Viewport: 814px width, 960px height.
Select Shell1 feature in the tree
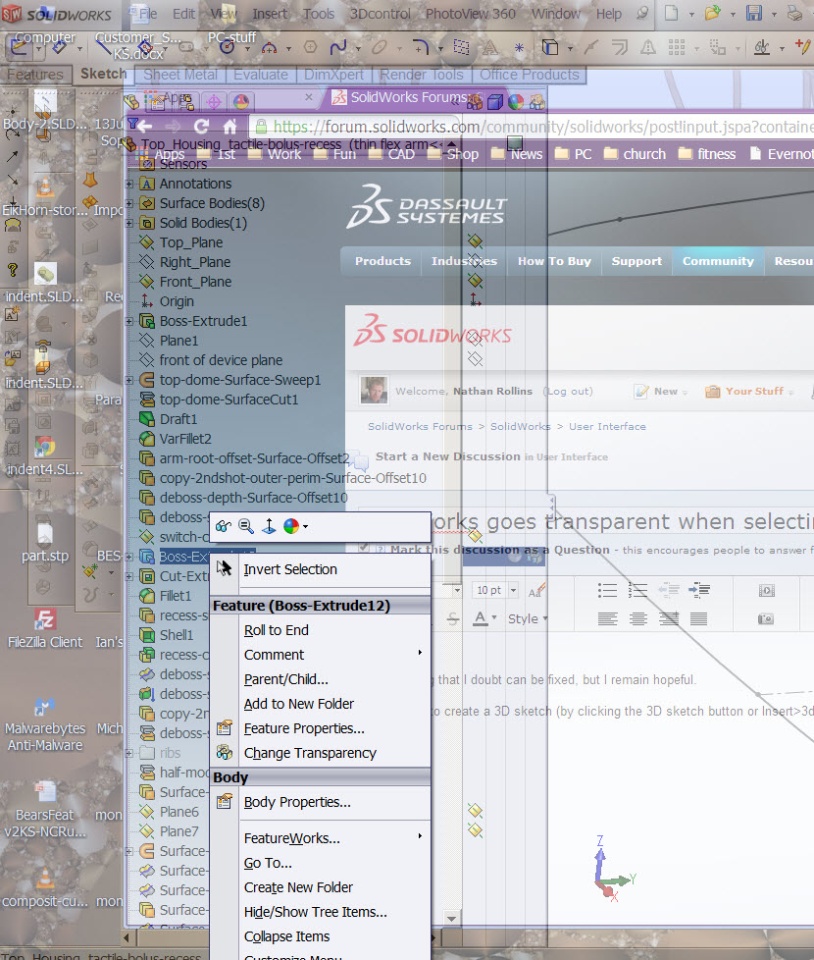(x=176, y=635)
